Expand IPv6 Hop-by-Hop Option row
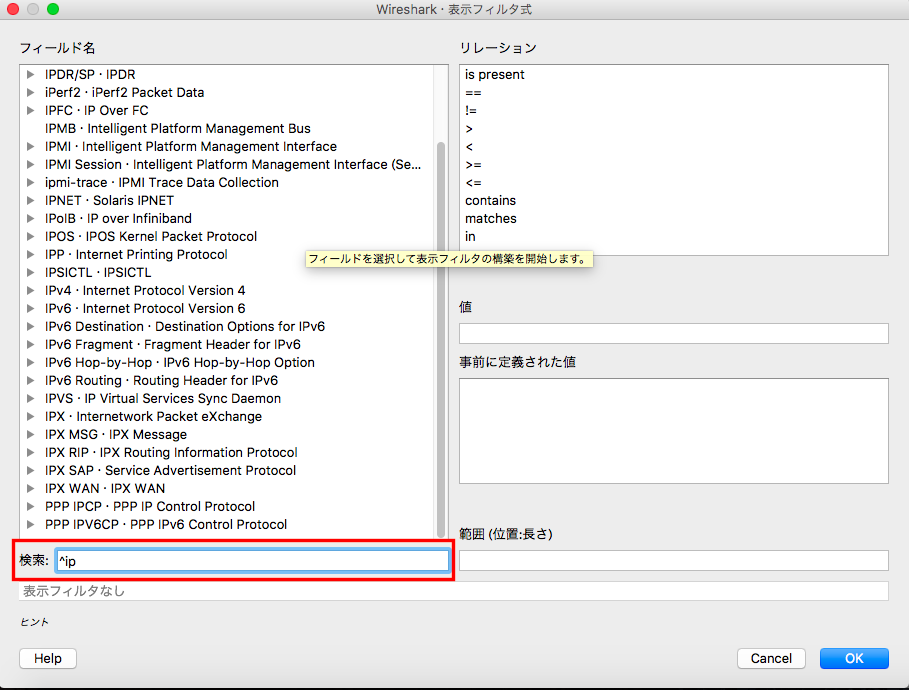This screenshot has height=690, width=909. point(31,362)
